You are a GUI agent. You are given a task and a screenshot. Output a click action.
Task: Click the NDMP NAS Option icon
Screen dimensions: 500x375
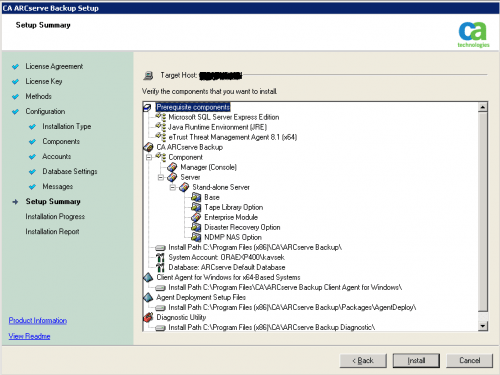[x=196, y=237]
